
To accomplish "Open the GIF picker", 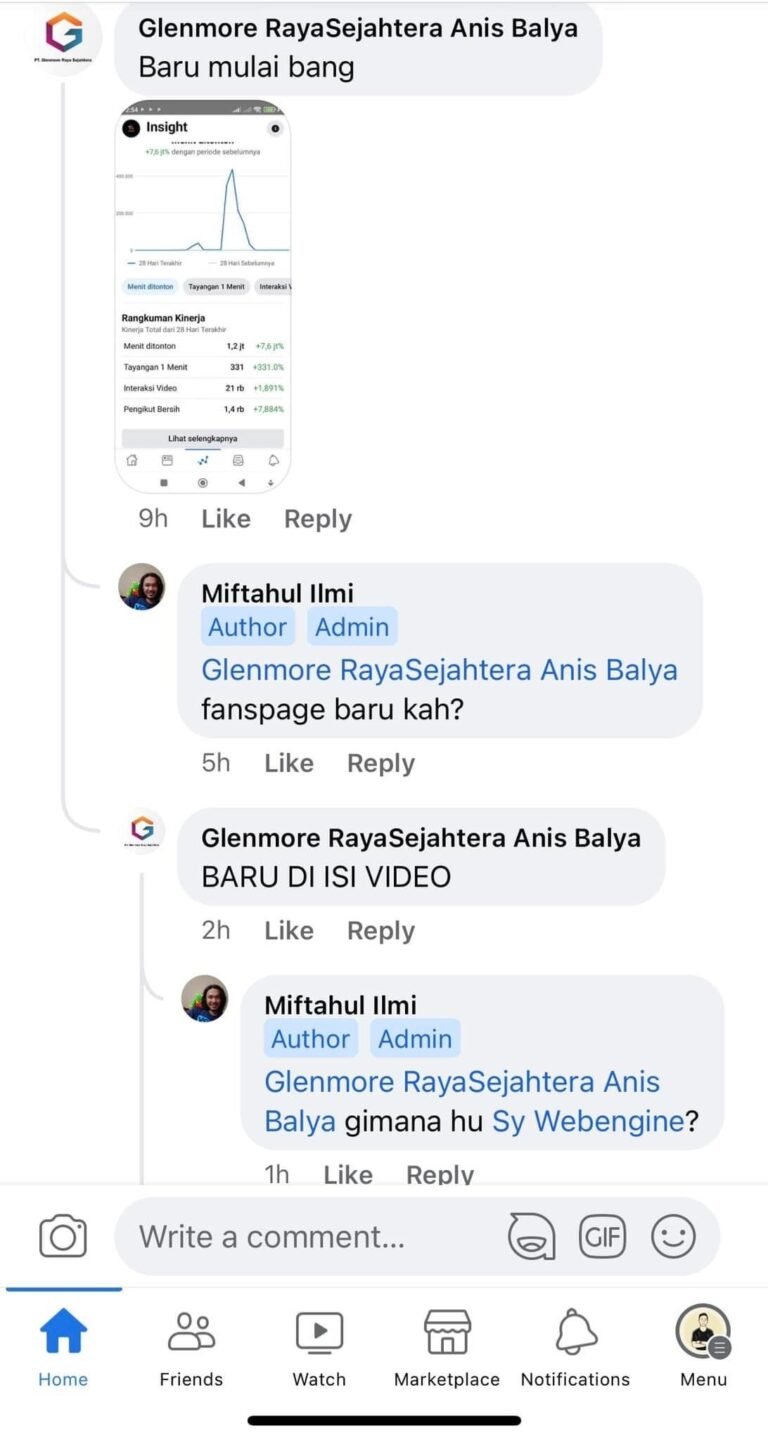I will (602, 1237).
